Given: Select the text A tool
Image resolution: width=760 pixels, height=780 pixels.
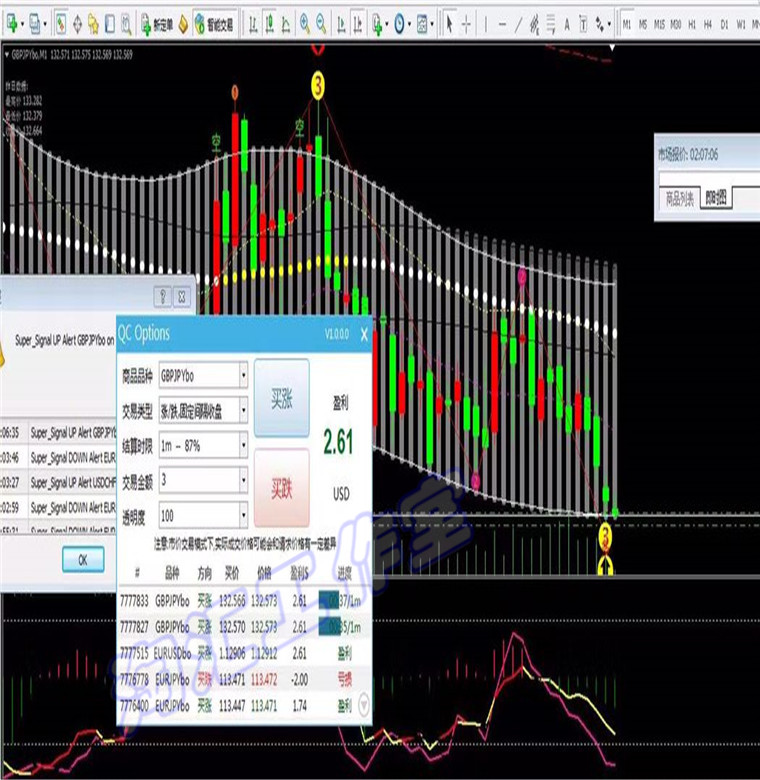Looking at the screenshot, I should (567, 23).
